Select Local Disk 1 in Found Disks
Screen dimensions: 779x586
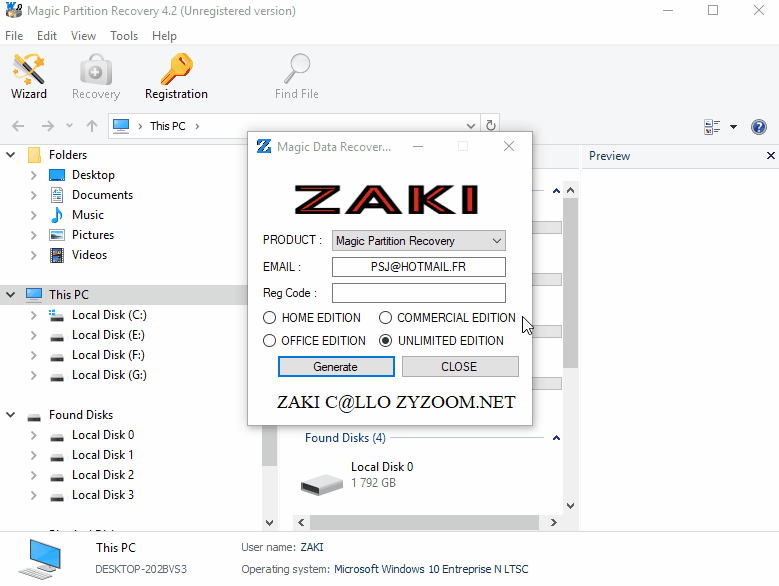(x=102, y=455)
